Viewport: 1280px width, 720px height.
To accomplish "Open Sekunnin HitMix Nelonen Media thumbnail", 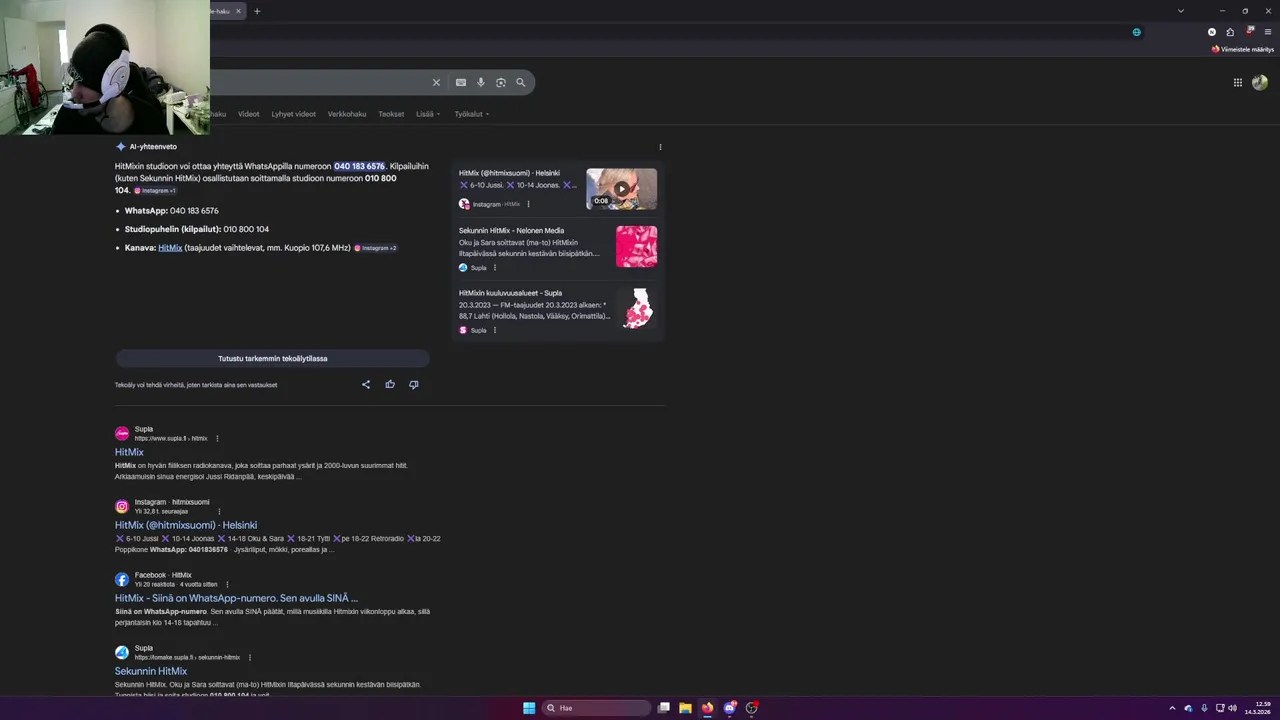I will [x=636, y=246].
